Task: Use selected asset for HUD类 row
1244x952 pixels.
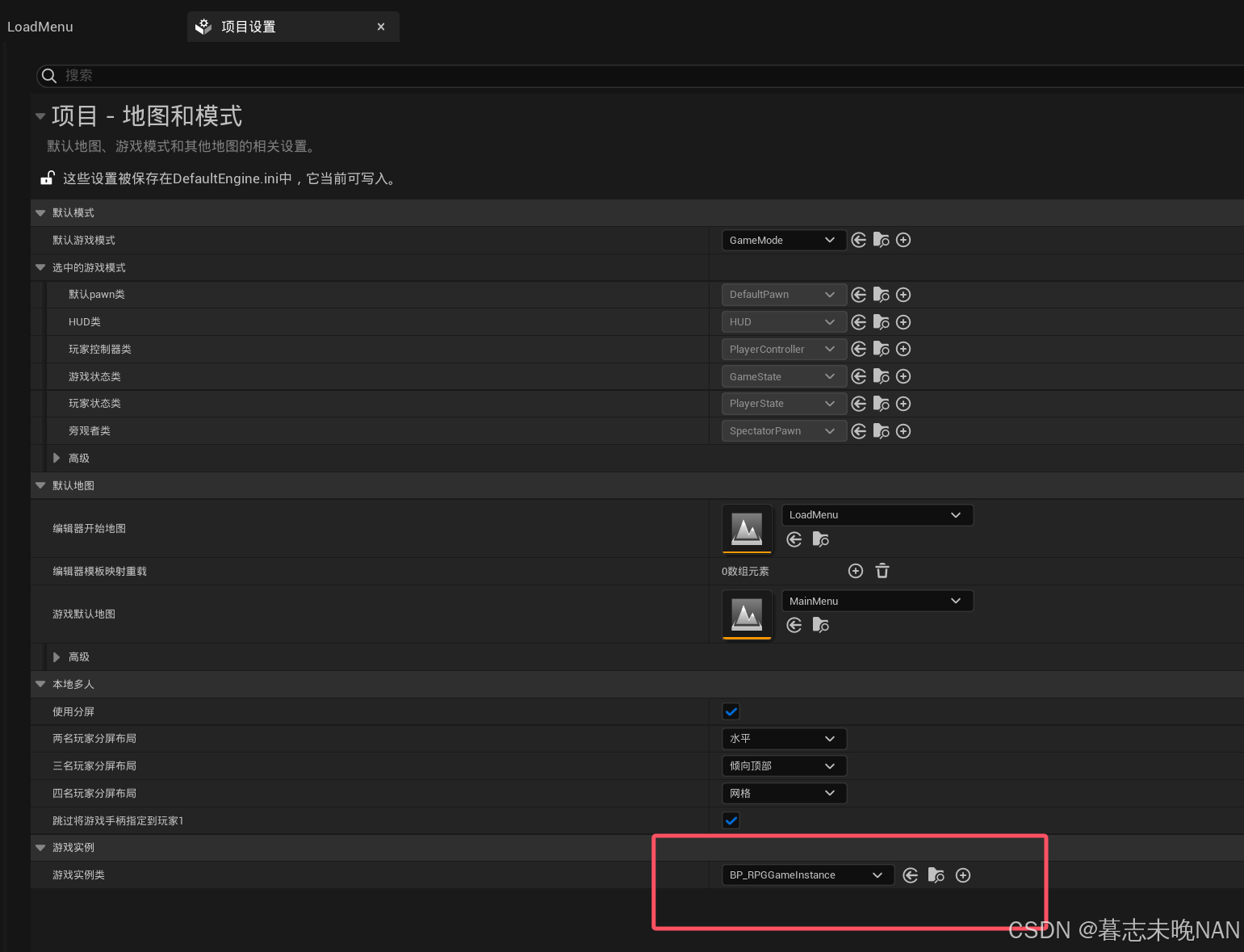Action: coord(859,322)
